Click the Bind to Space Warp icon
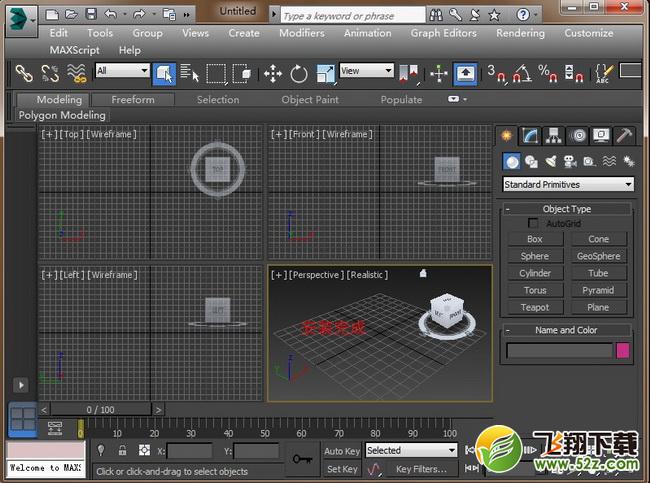The width and height of the screenshot is (650, 483). [x=77, y=73]
